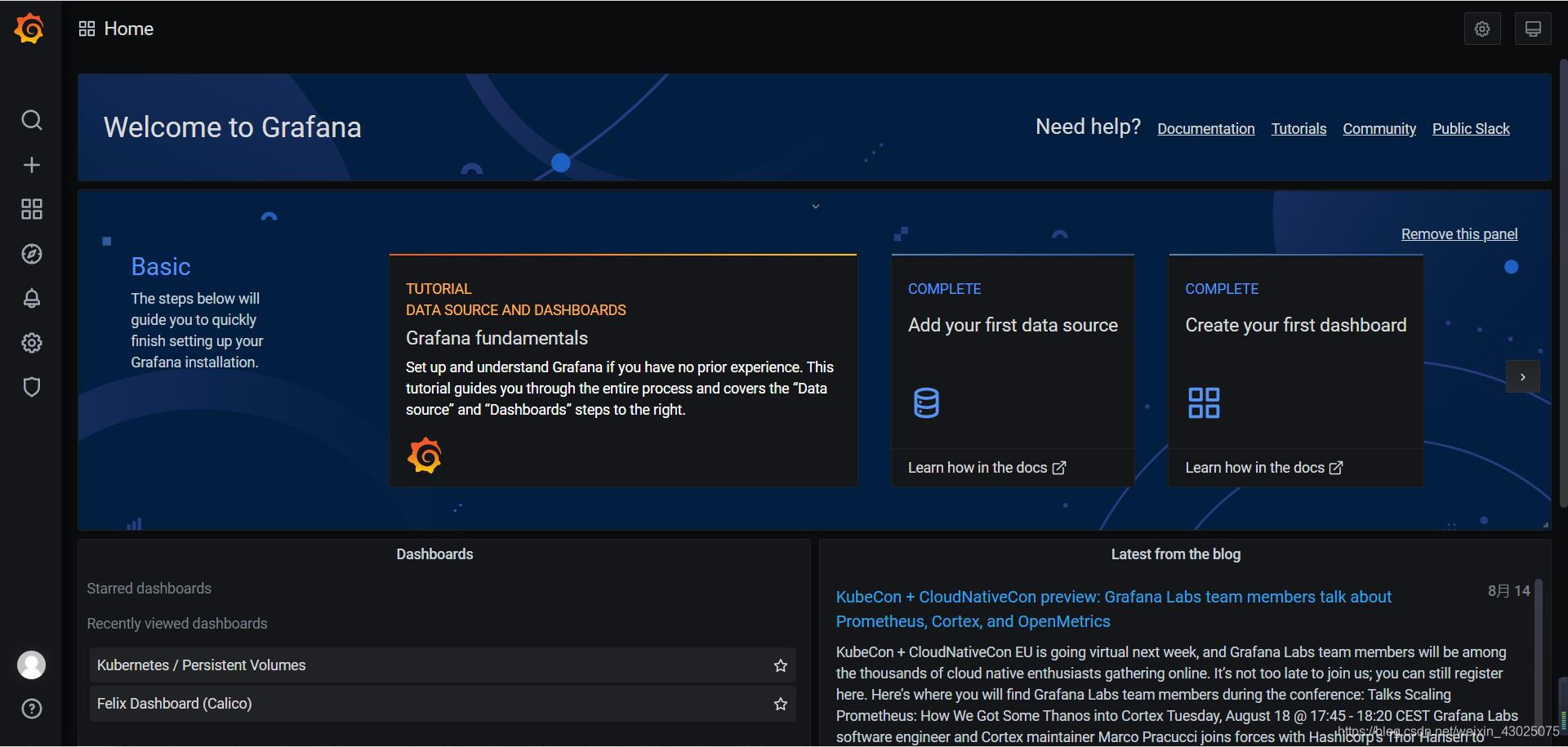Click the Home dashboard grid icon in header
Screen dimensions: 1568x747
[87, 29]
